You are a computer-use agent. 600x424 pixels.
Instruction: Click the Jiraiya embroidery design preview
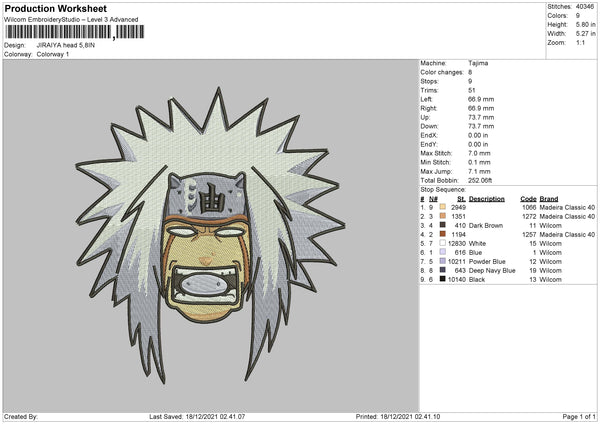[x=210, y=235]
